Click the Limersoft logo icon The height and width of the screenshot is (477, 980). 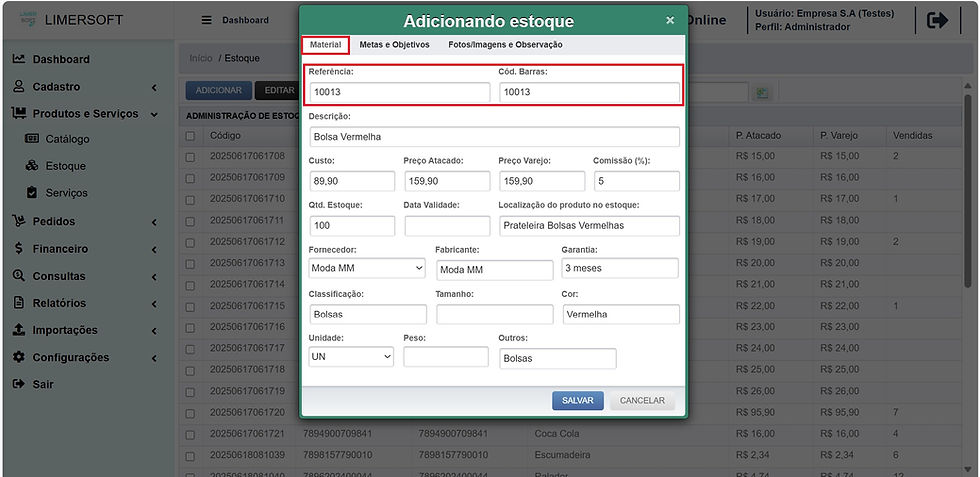[x=27, y=19]
